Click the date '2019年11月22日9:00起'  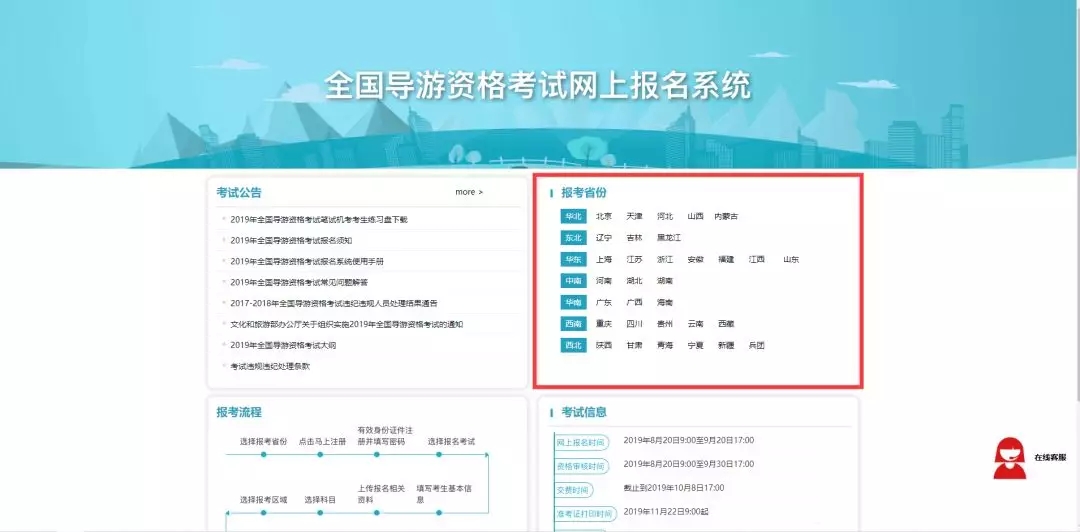[x=666, y=512]
